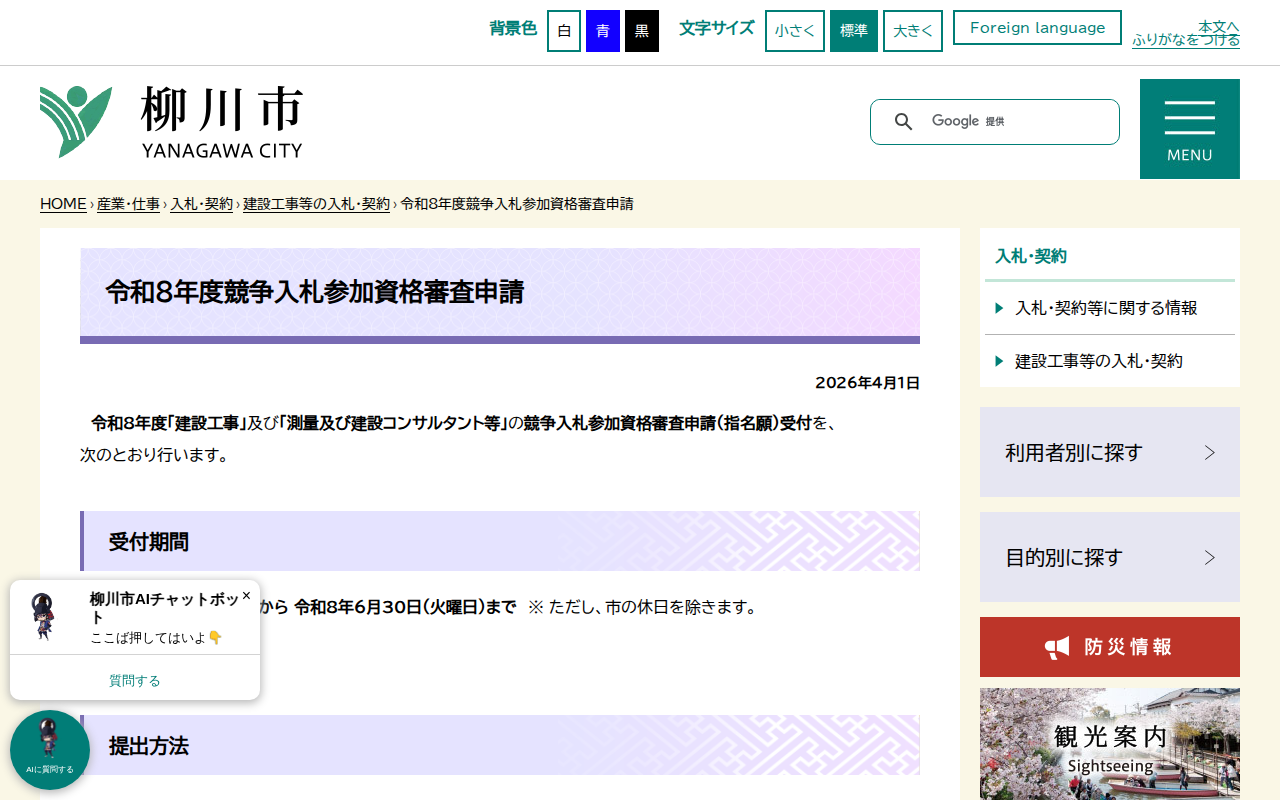Go to HOME breadcrumb
1280x800 pixels.
pos(63,204)
